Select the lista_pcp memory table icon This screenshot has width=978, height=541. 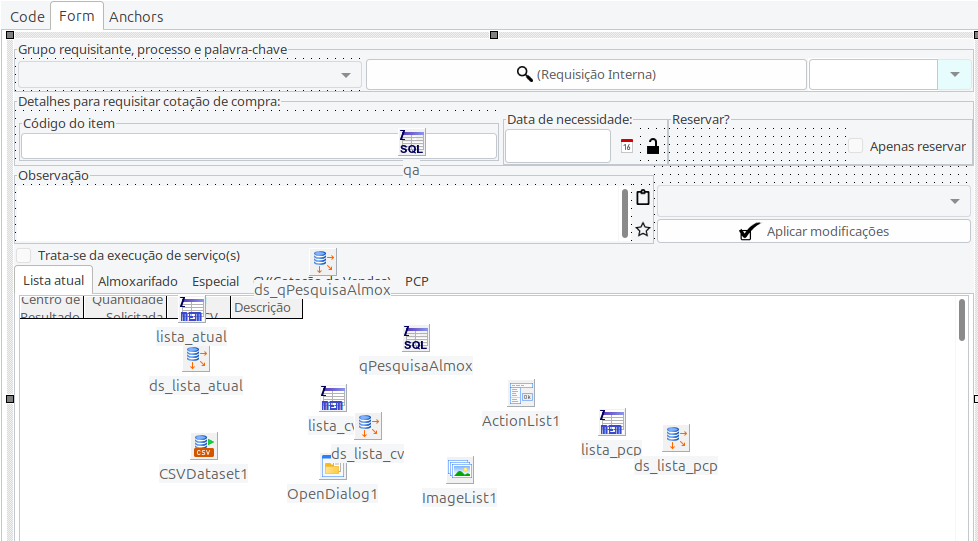coord(612,422)
